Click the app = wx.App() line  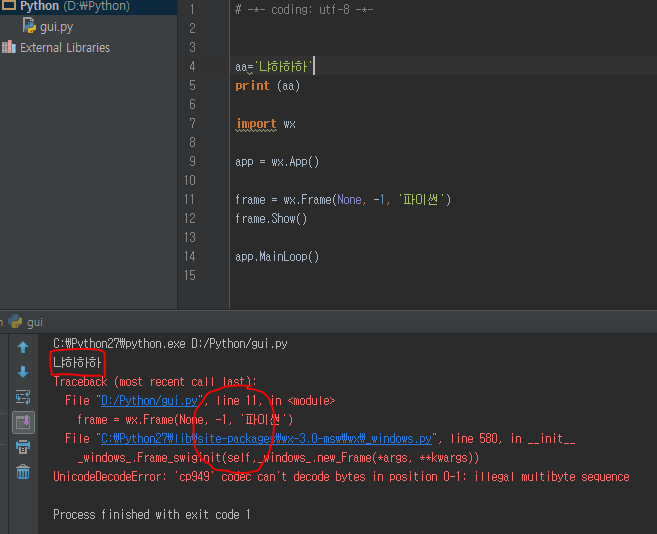pos(277,161)
